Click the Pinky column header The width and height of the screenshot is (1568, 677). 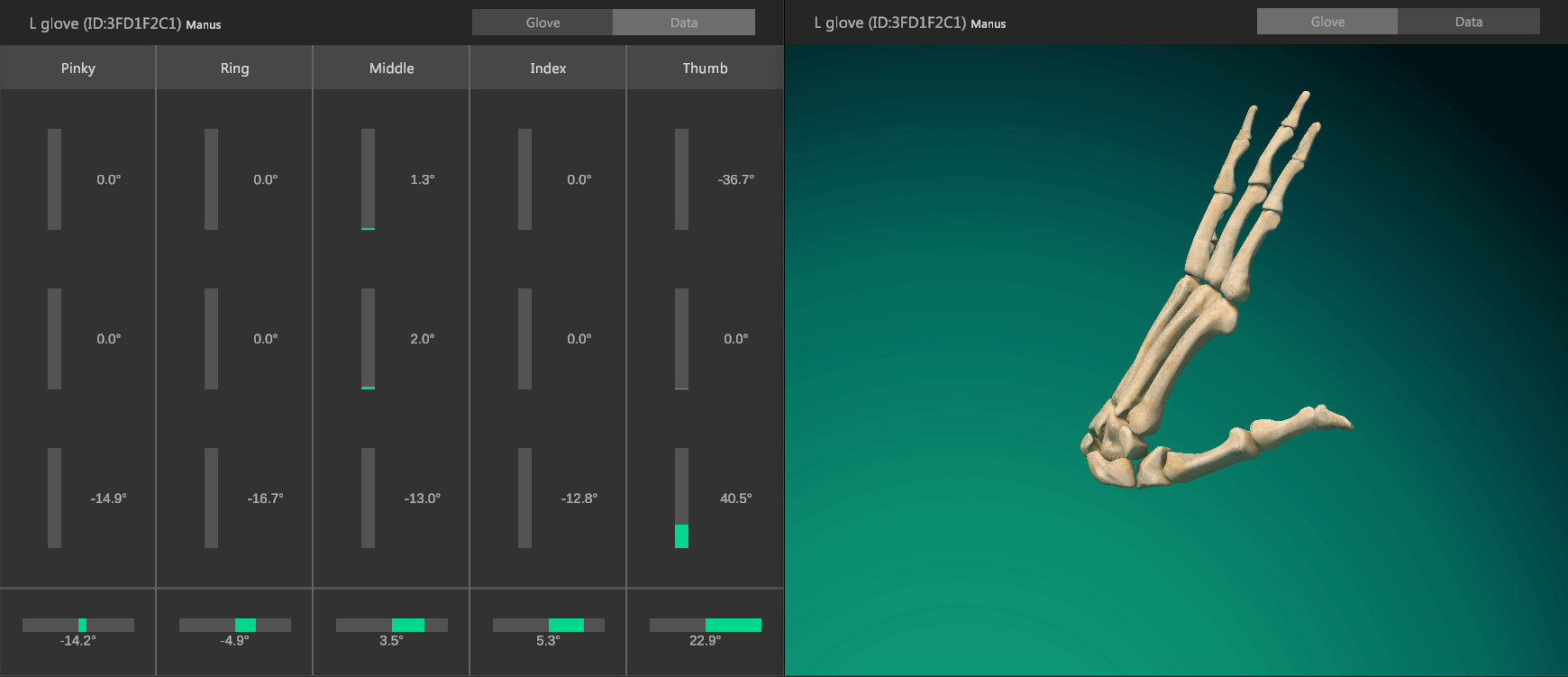coord(78,69)
